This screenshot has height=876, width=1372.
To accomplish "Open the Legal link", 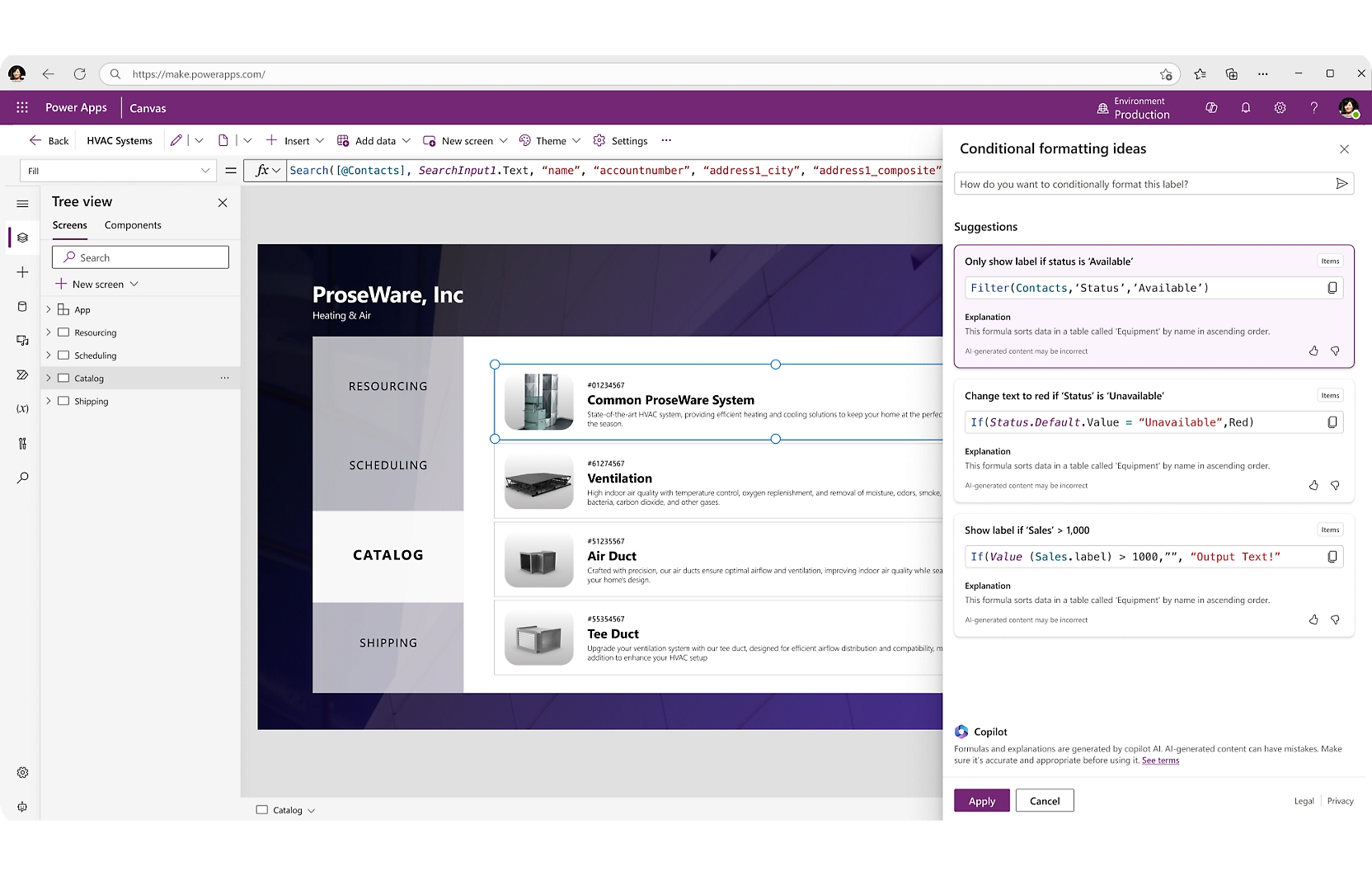I will pos(1304,801).
